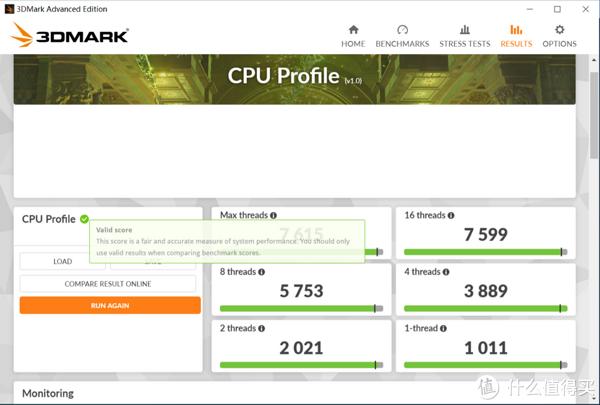The width and height of the screenshot is (600, 405).
Task: Minimize the 3DMark window
Action: [x=530, y=9]
